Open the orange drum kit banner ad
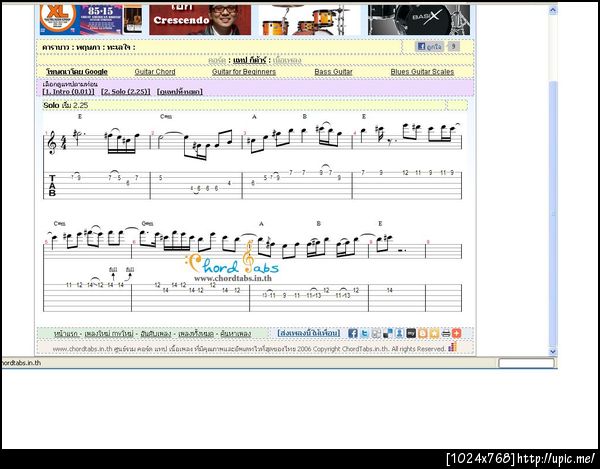 click(310, 19)
